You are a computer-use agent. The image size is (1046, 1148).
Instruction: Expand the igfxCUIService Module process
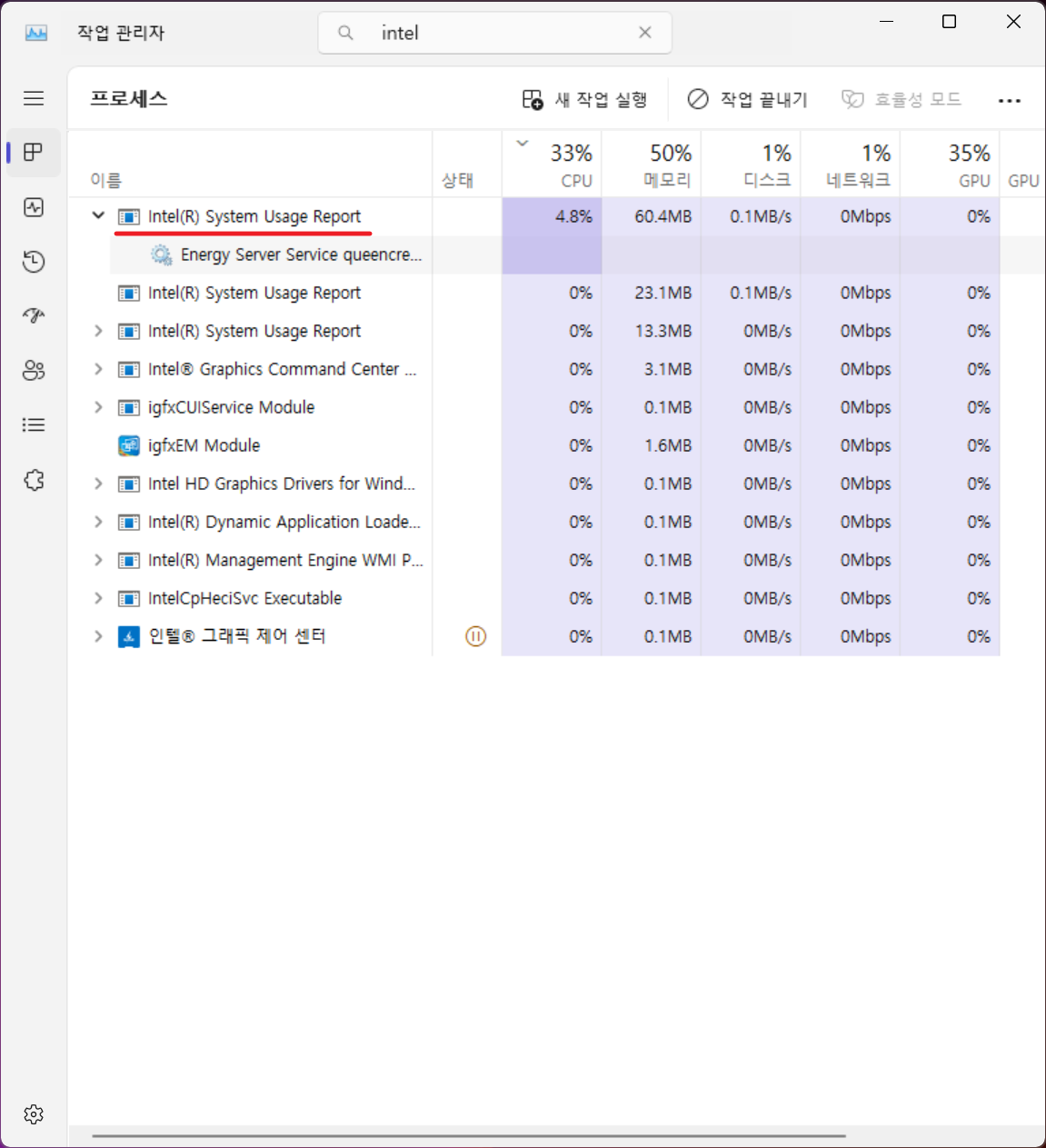coord(97,407)
